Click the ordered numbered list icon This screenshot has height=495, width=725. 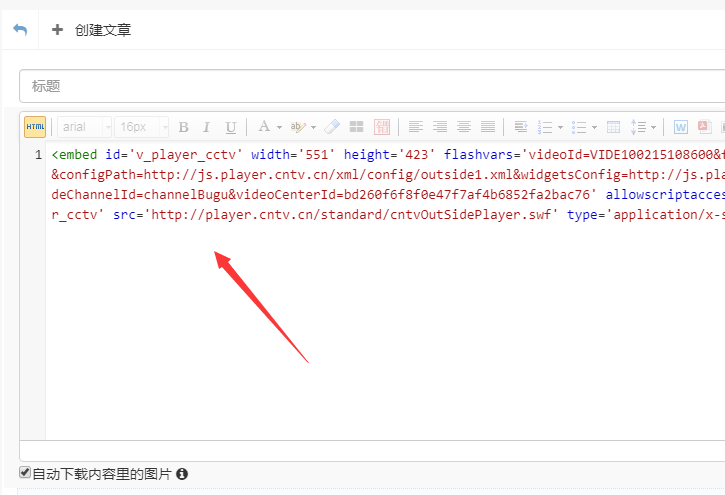545,127
